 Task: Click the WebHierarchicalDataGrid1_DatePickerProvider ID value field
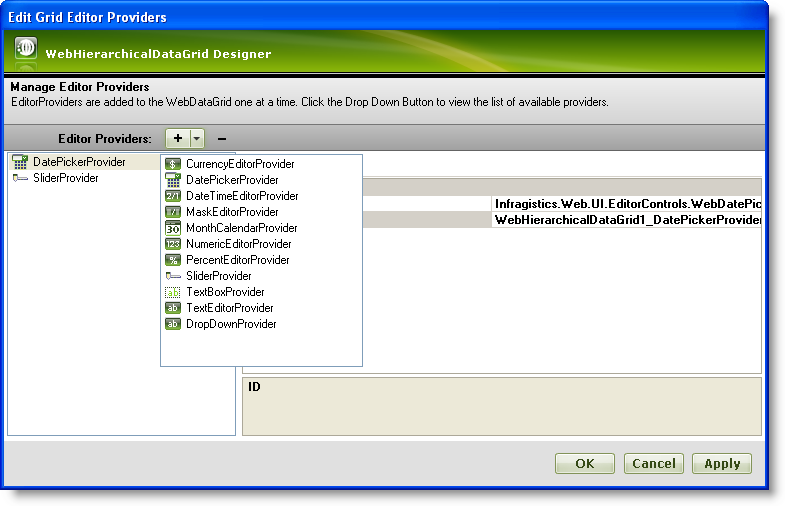627,220
